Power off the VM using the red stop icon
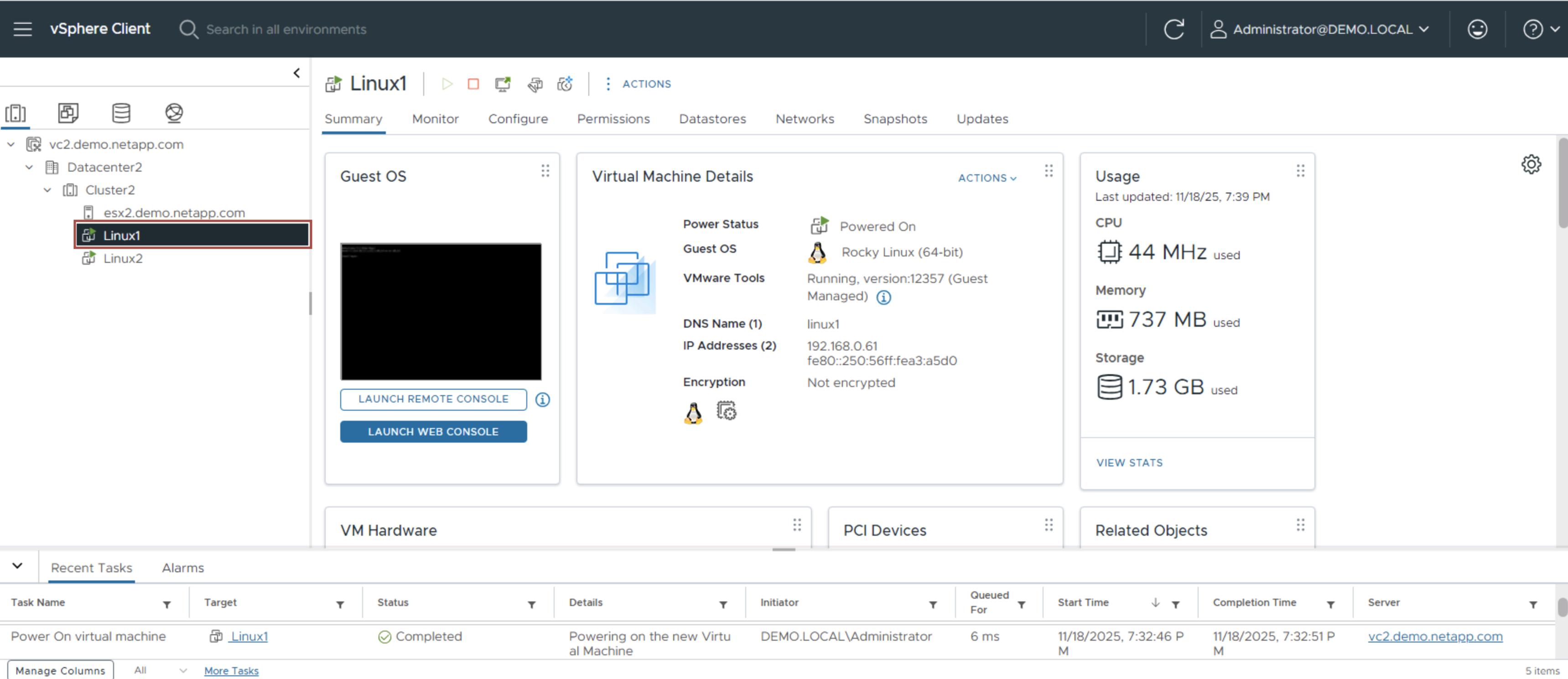The image size is (1568, 679). (x=473, y=84)
